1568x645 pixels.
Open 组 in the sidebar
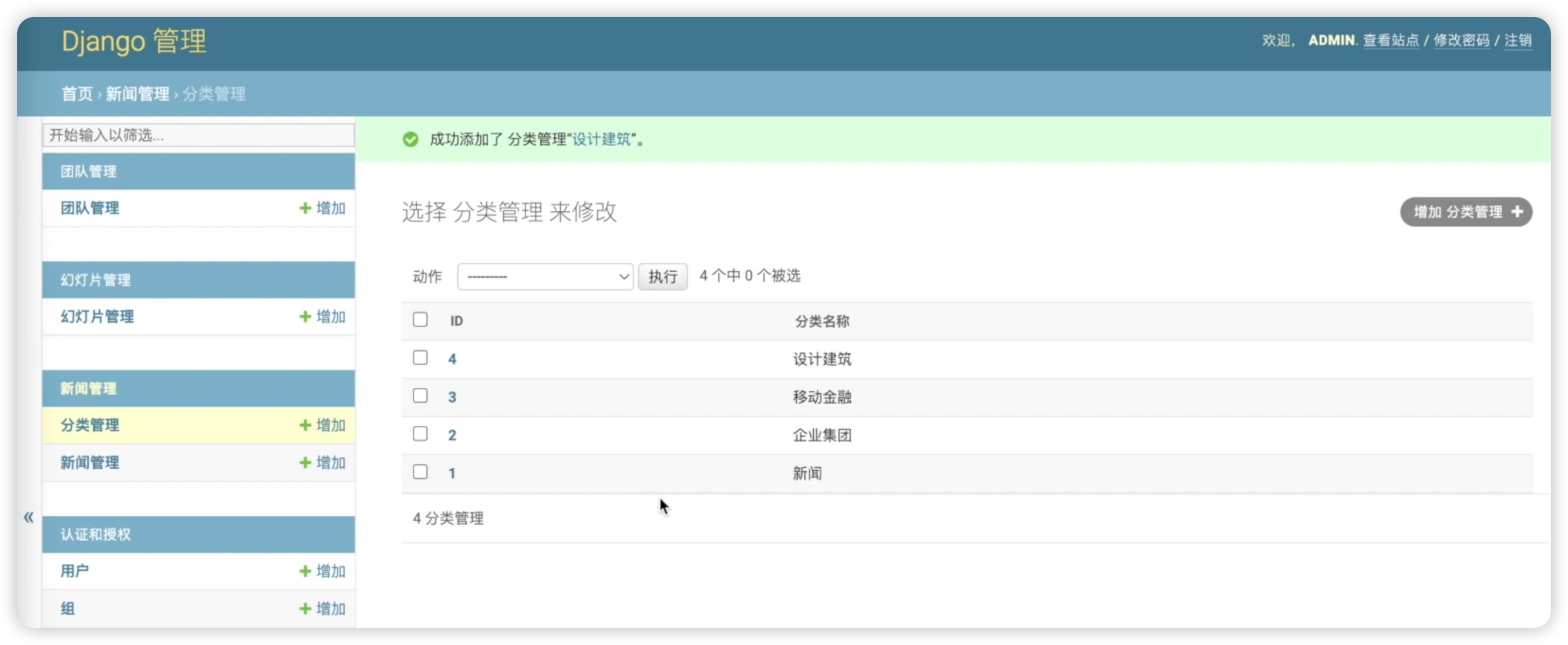(x=68, y=609)
